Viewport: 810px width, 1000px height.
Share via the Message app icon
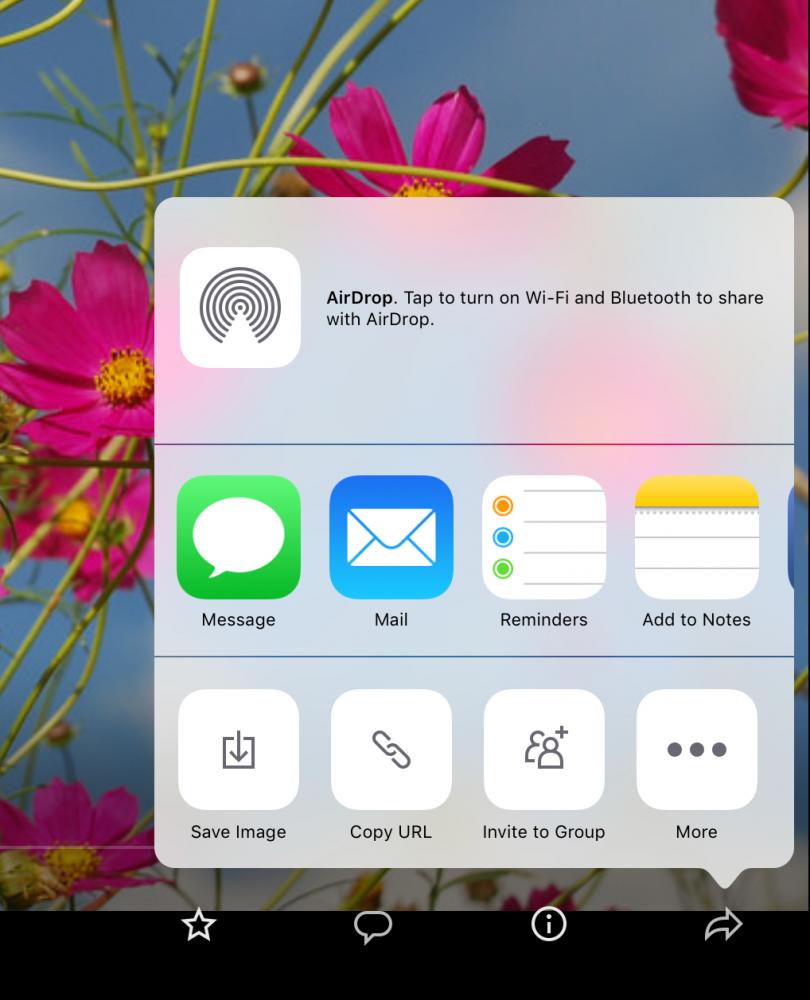pos(239,537)
